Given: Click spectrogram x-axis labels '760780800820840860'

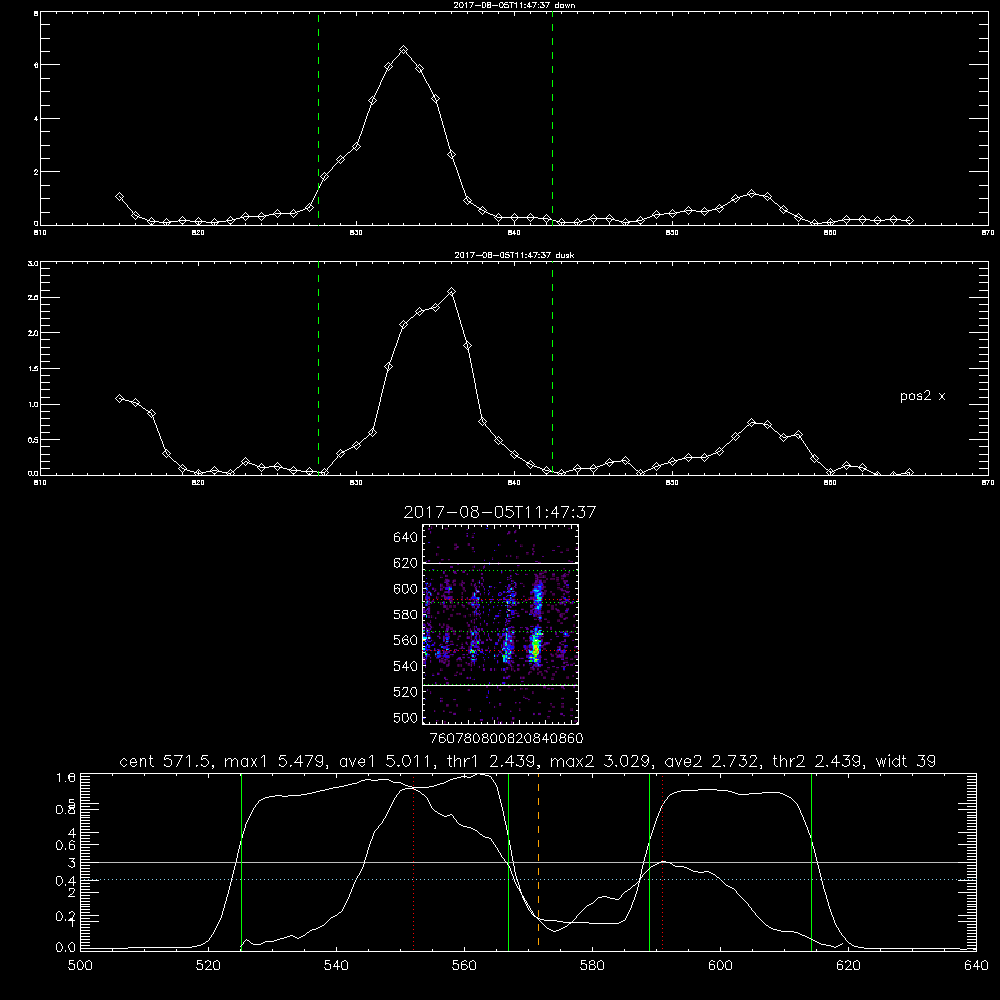Looking at the screenshot, I should (x=507, y=739).
